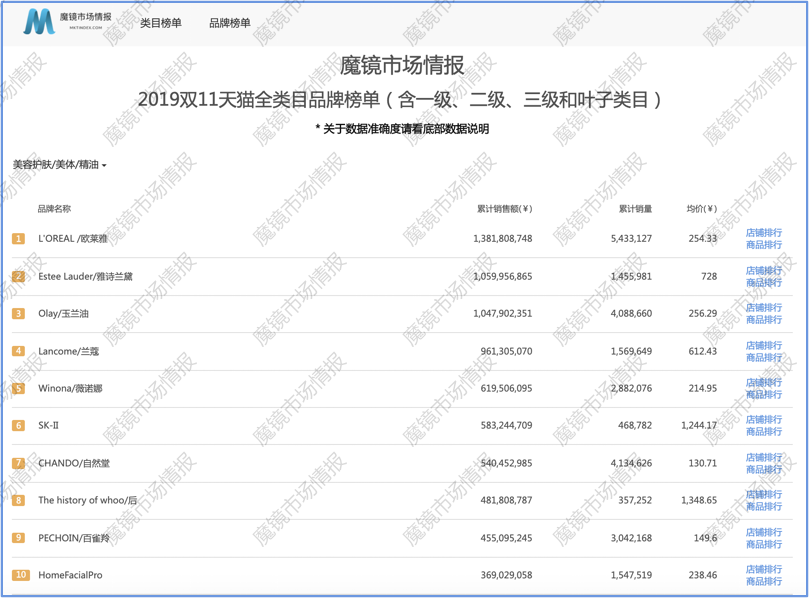View 商品排行 for PECHOIN/百雀羚
This screenshot has width=809, height=598.
pos(764,544)
